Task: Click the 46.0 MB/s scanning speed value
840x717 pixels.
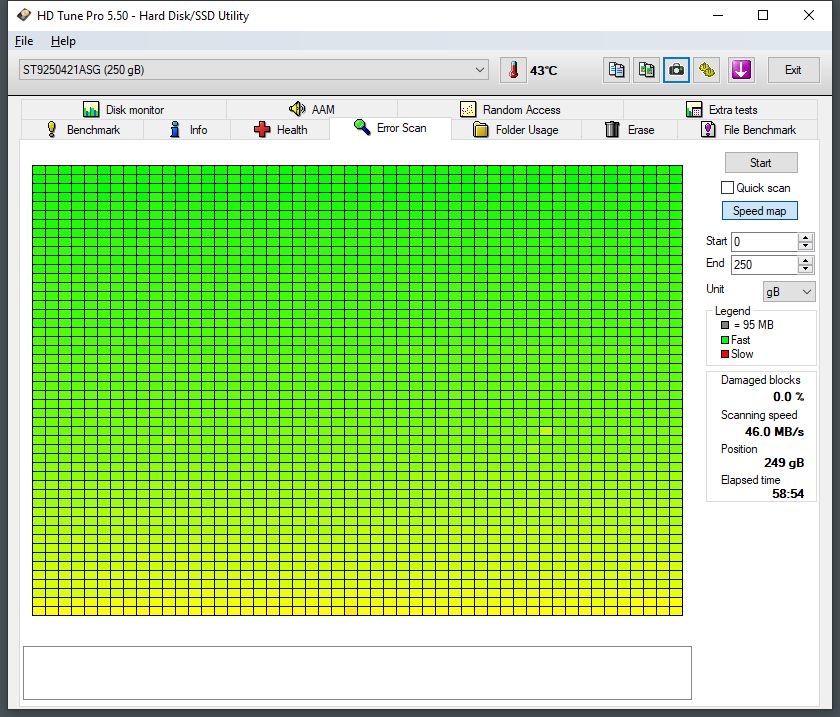Action: coord(774,431)
